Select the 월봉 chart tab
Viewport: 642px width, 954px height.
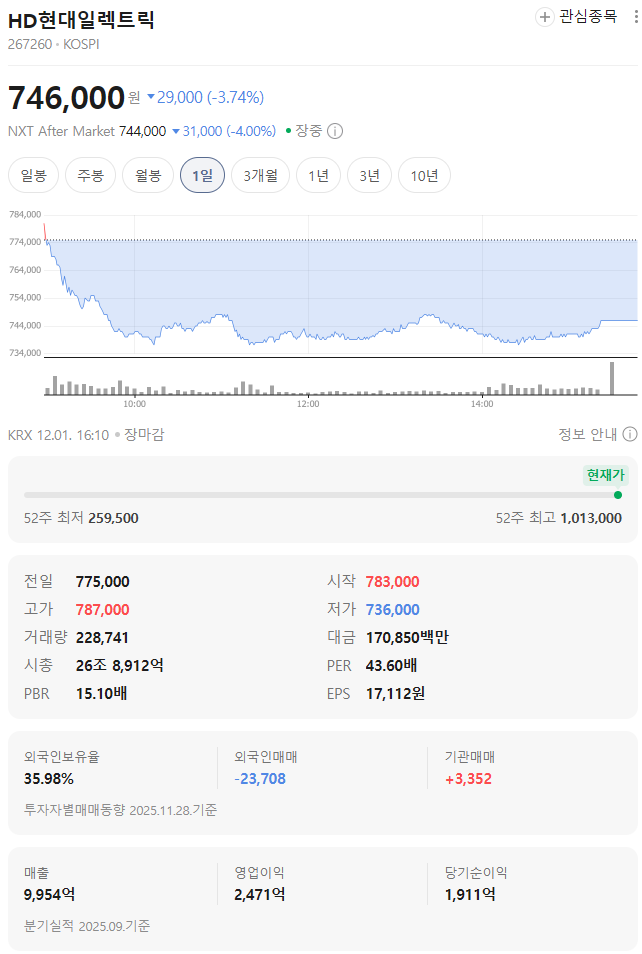148,175
